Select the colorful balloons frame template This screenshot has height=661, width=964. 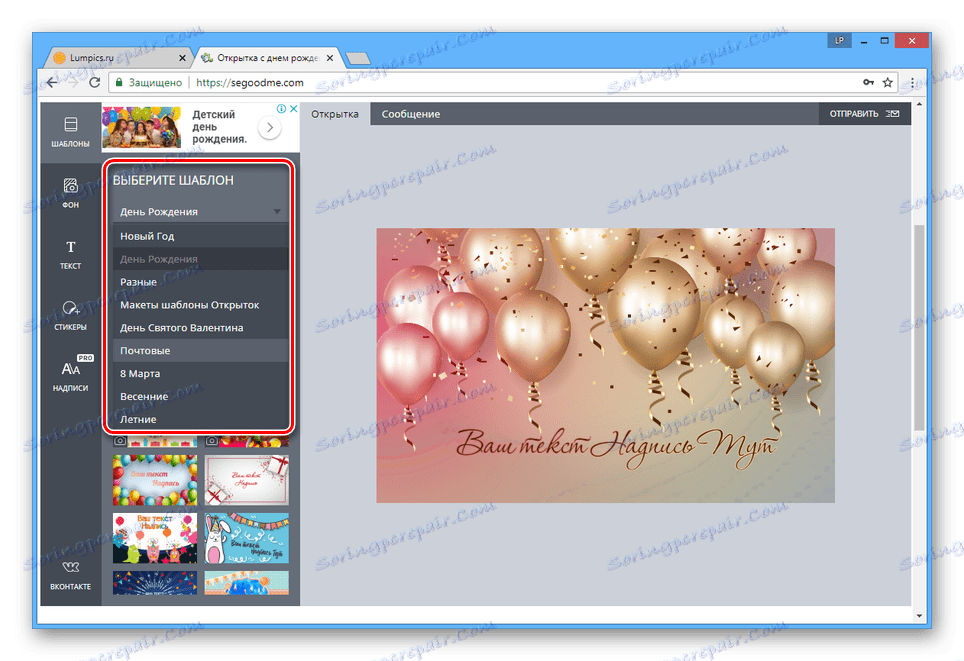click(x=155, y=480)
